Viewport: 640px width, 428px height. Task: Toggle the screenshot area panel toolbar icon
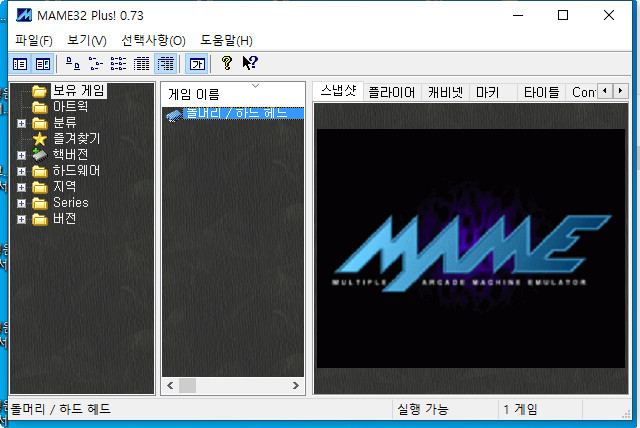point(43,64)
